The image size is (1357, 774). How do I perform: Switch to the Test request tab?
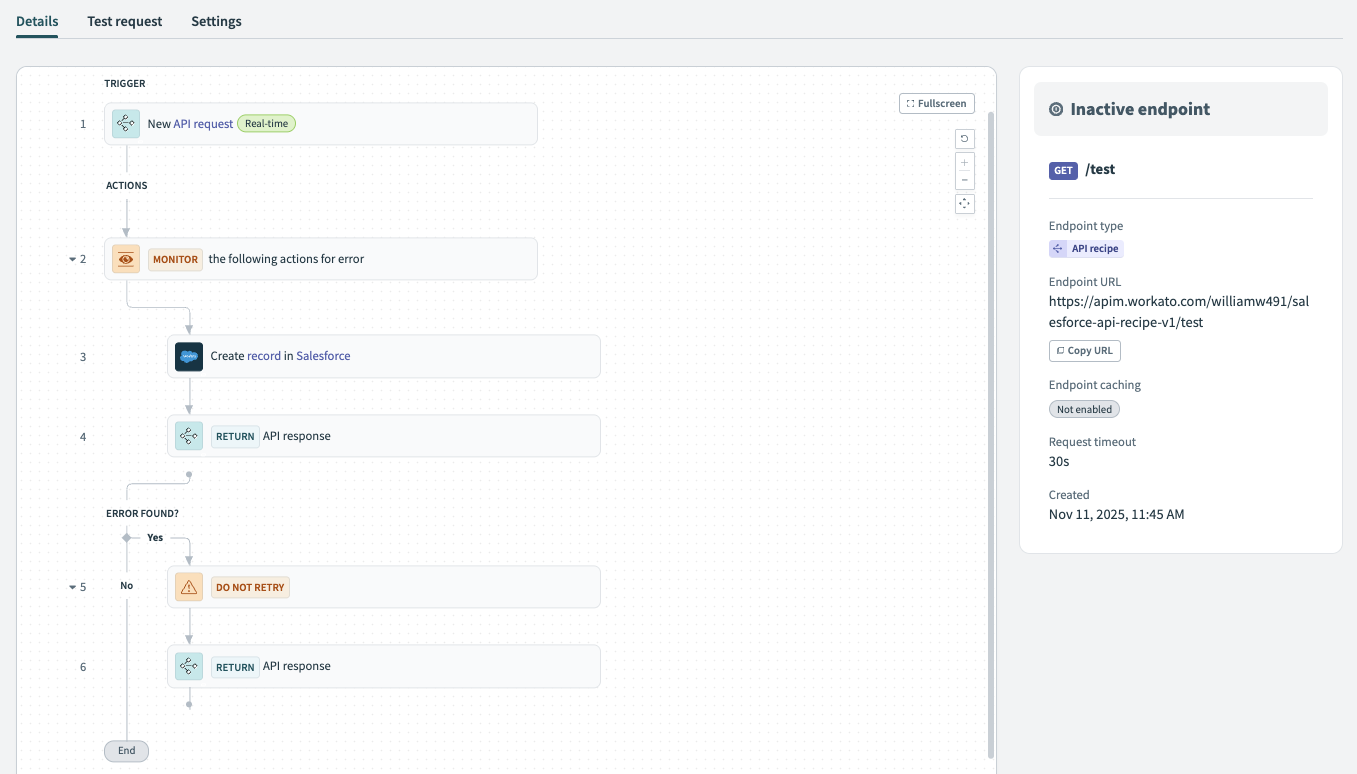point(124,21)
